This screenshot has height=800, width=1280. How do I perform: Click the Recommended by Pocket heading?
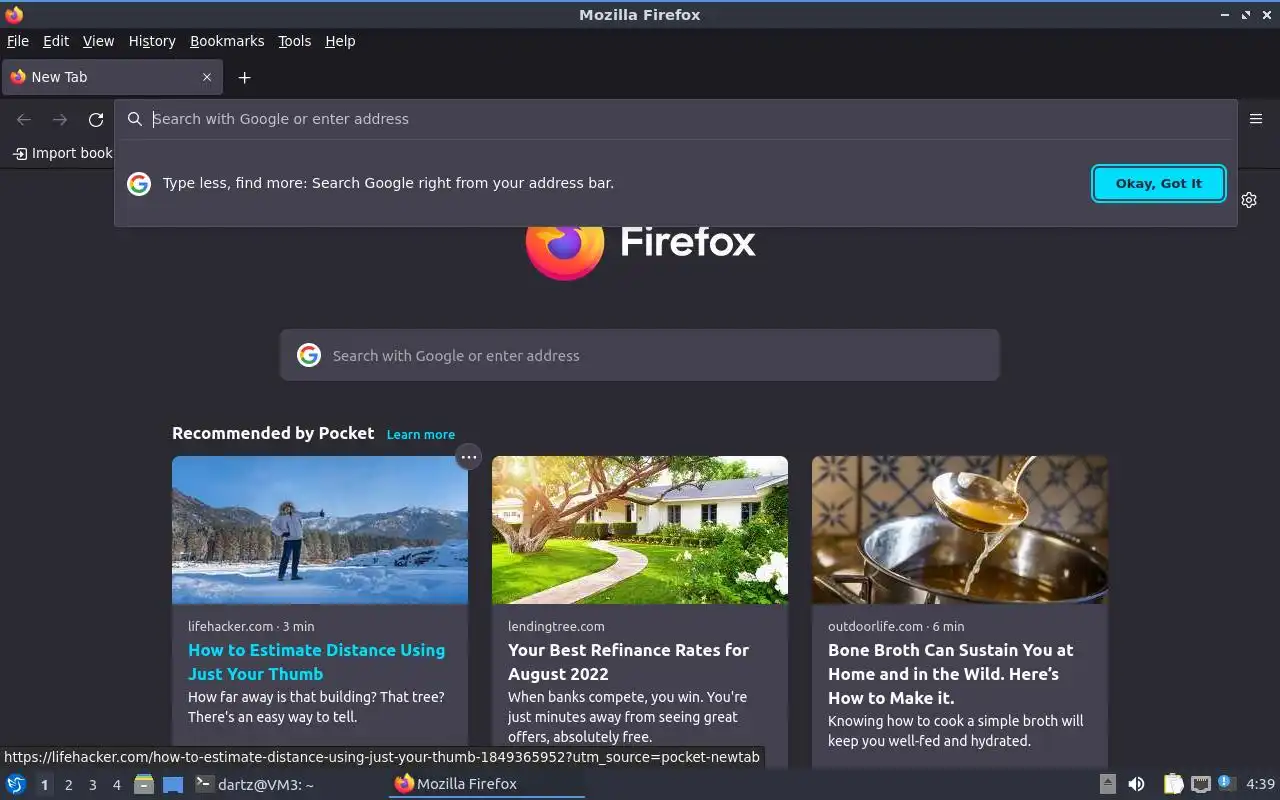(x=273, y=433)
